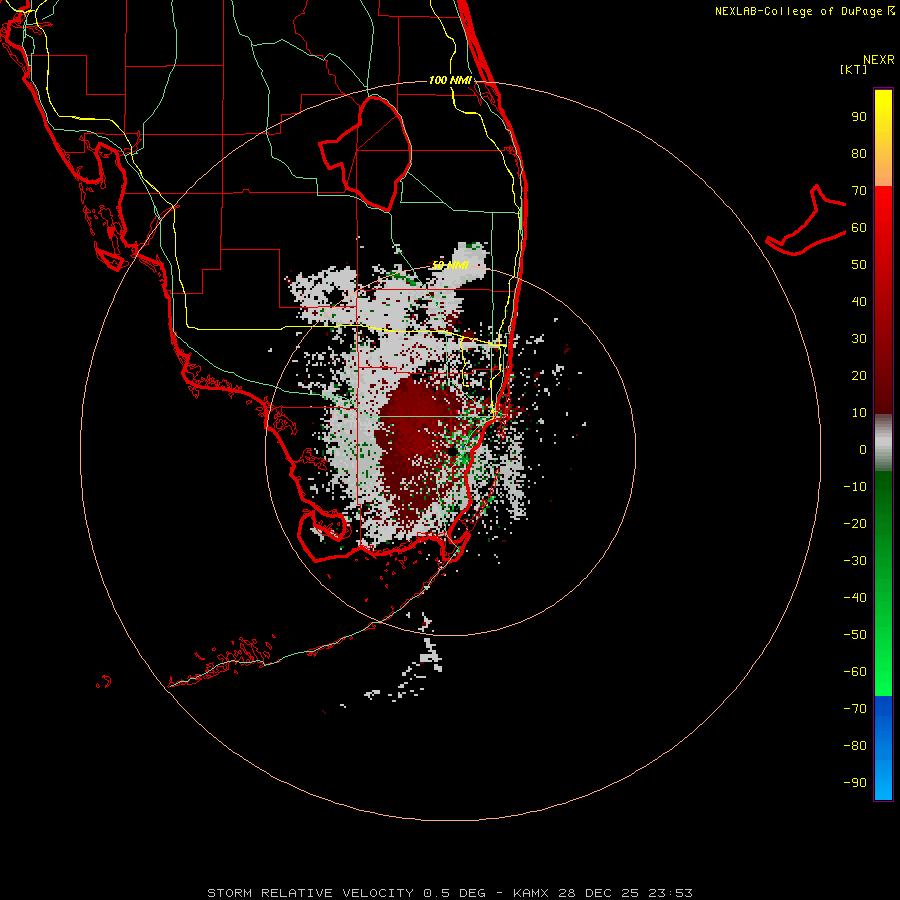
Task: Click the 0 knot scale value
Action: [863, 449]
